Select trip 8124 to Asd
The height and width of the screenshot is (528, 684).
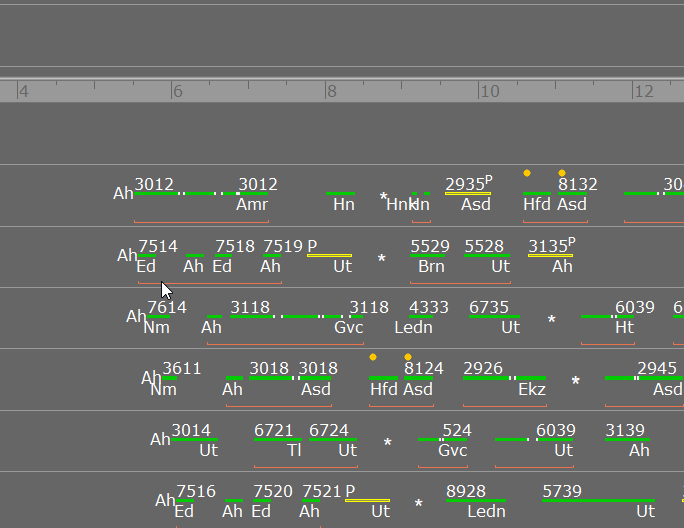(418, 378)
